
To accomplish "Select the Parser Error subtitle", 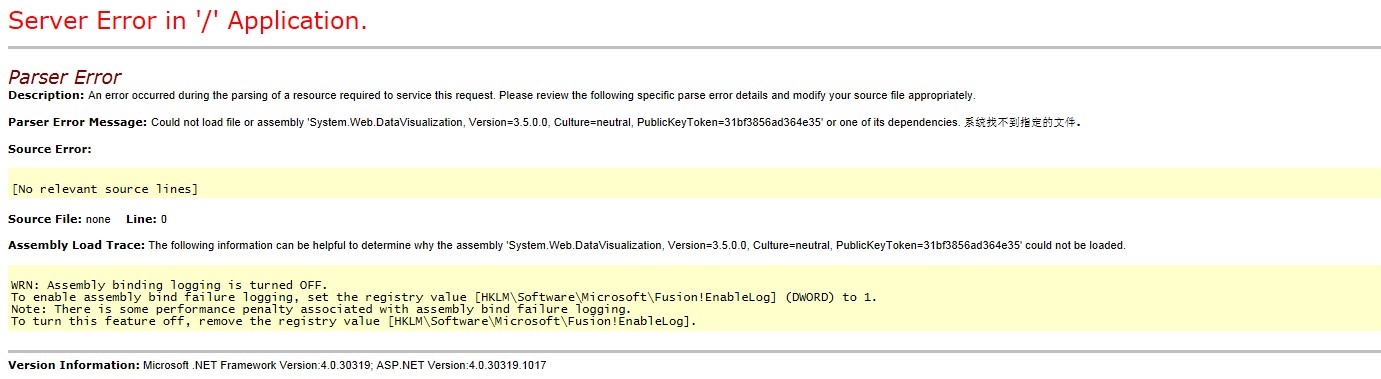I will coord(65,77).
